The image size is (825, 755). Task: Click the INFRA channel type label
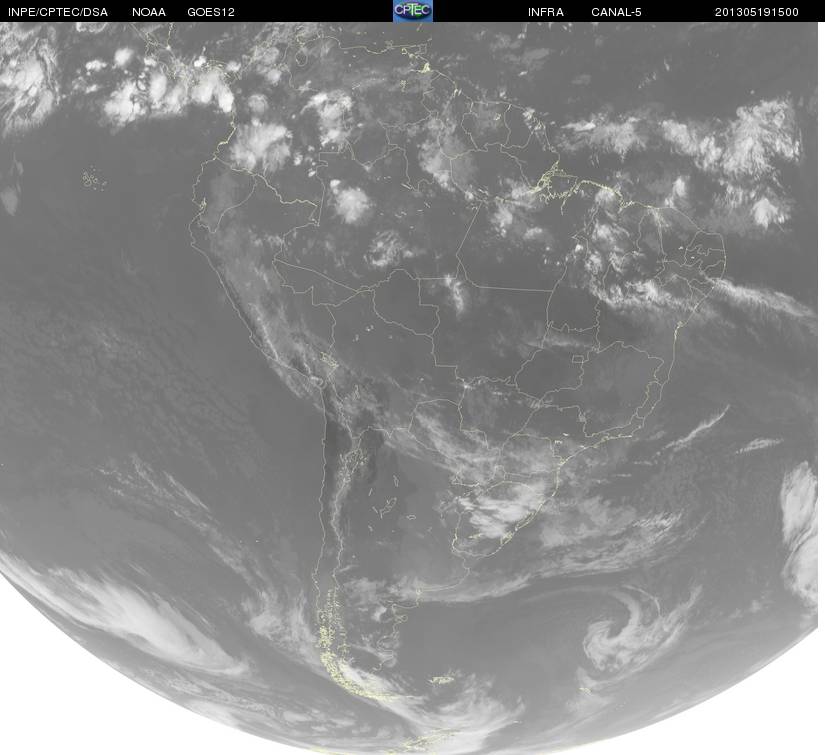click(x=546, y=12)
